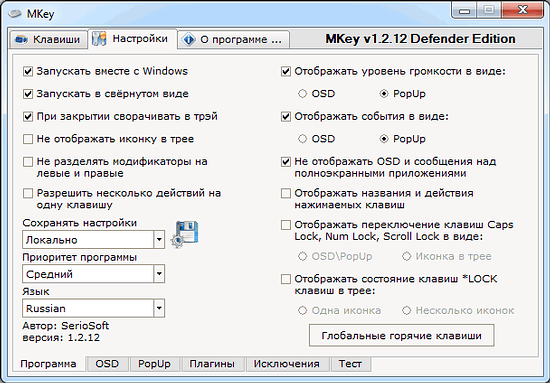The height and width of the screenshot is (383, 550).
Task: Click the MKey app icon in title bar
Action: tap(15, 14)
